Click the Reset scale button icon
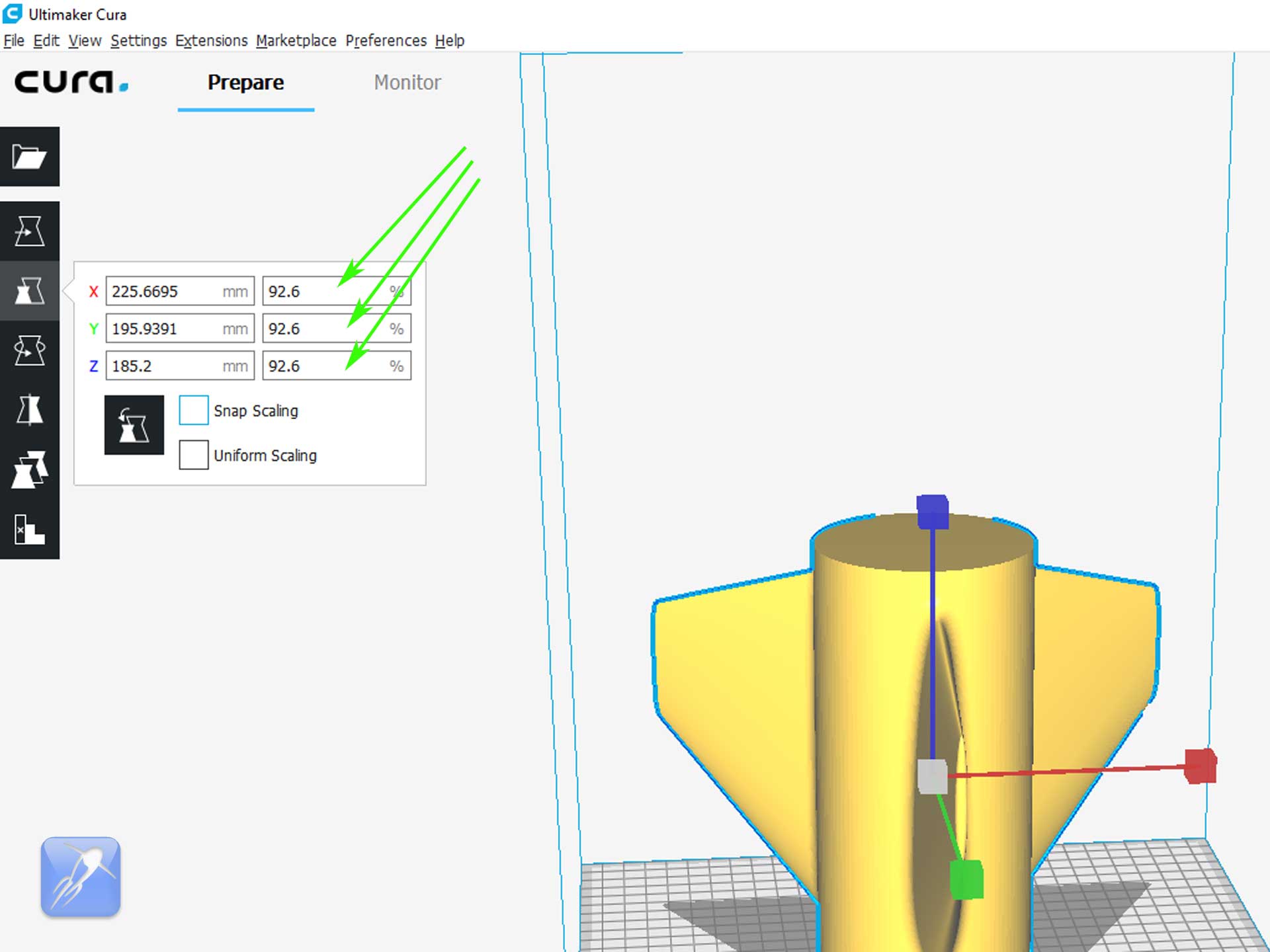Viewport: 1270px width, 952px height. pos(134,425)
